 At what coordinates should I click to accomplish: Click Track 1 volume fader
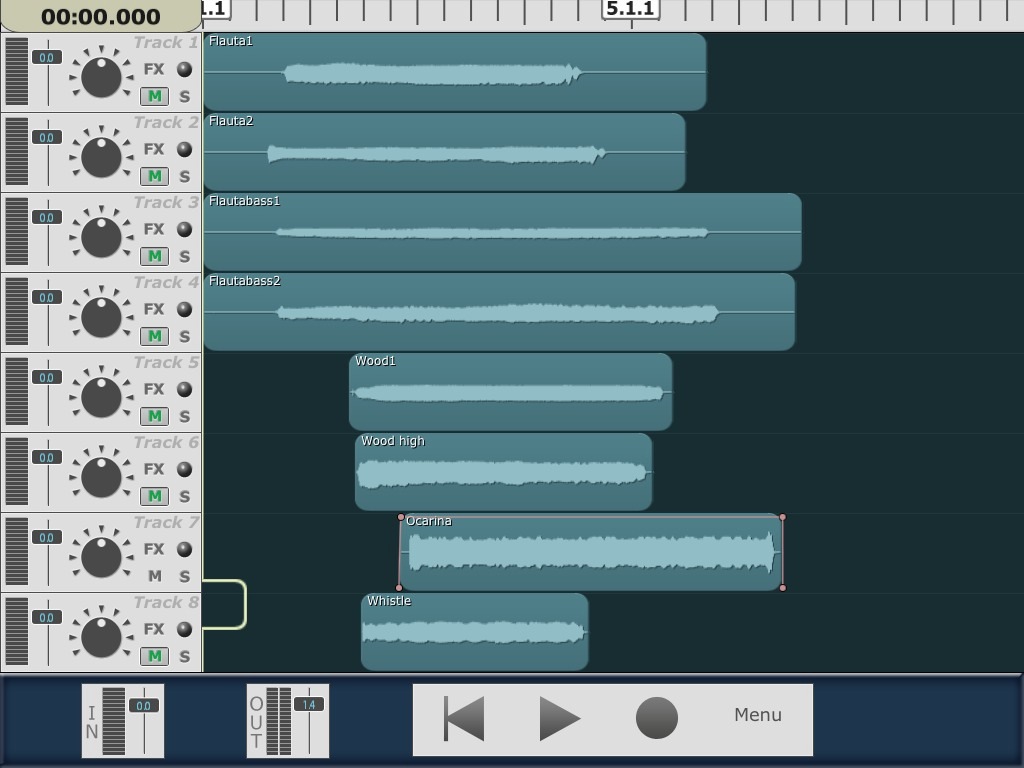47,57
